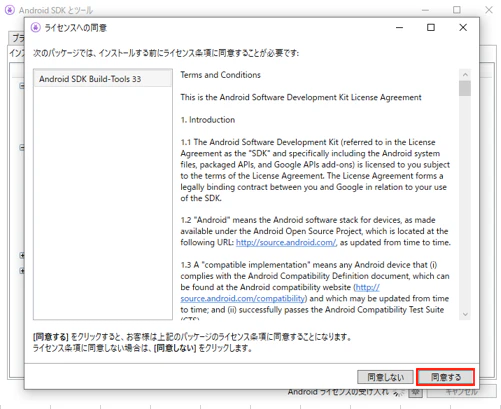Click the 同意しない (Decline) button
Image resolution: width=501 pixels, height=409 pixels.
tap(385, 377)
